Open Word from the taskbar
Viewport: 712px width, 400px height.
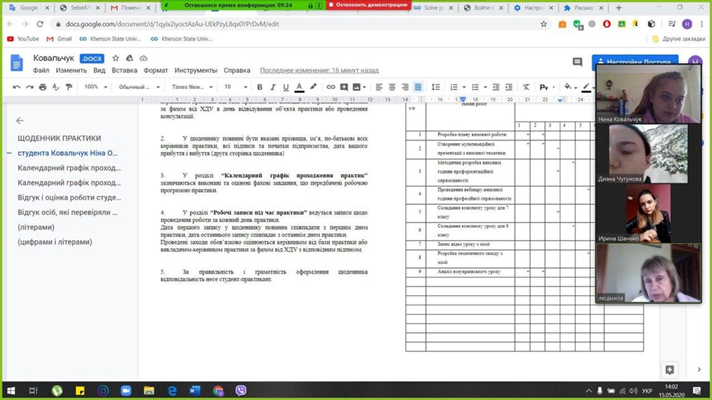point(195,390)
